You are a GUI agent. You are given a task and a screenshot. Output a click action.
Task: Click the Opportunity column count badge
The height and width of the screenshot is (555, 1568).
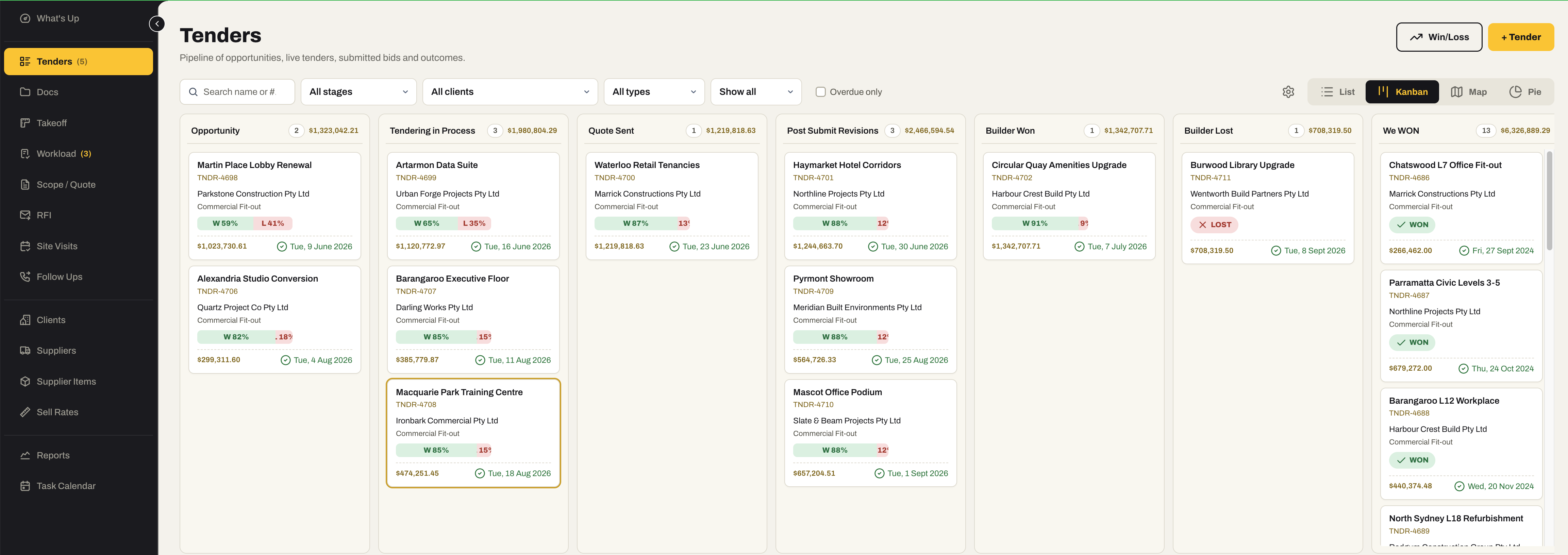click(297, 130)
